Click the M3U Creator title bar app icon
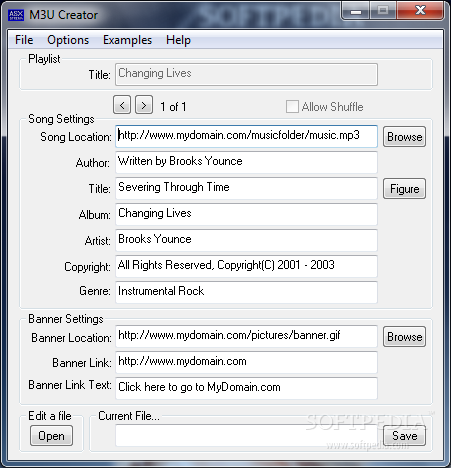The image size is (451, 468). click(x=16, y=15)
